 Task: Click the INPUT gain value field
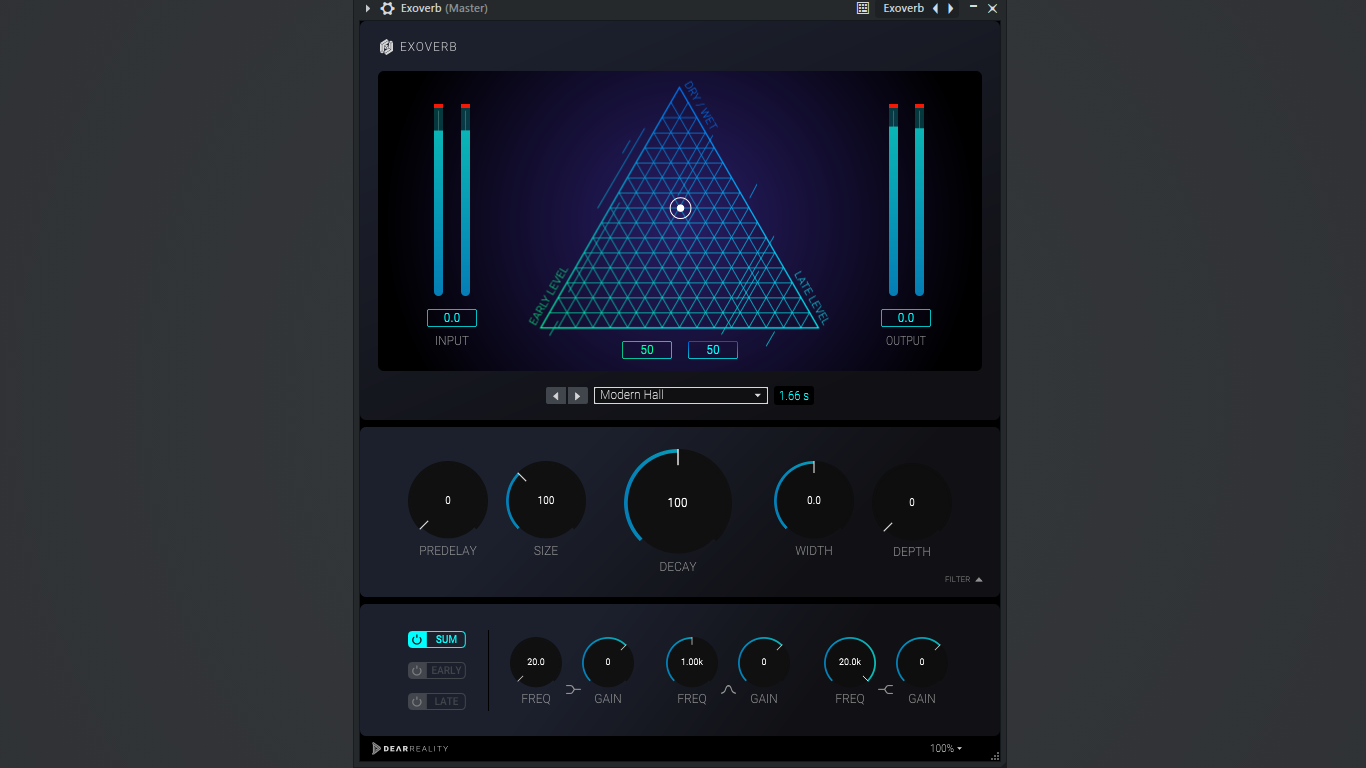tap(452, 318)
